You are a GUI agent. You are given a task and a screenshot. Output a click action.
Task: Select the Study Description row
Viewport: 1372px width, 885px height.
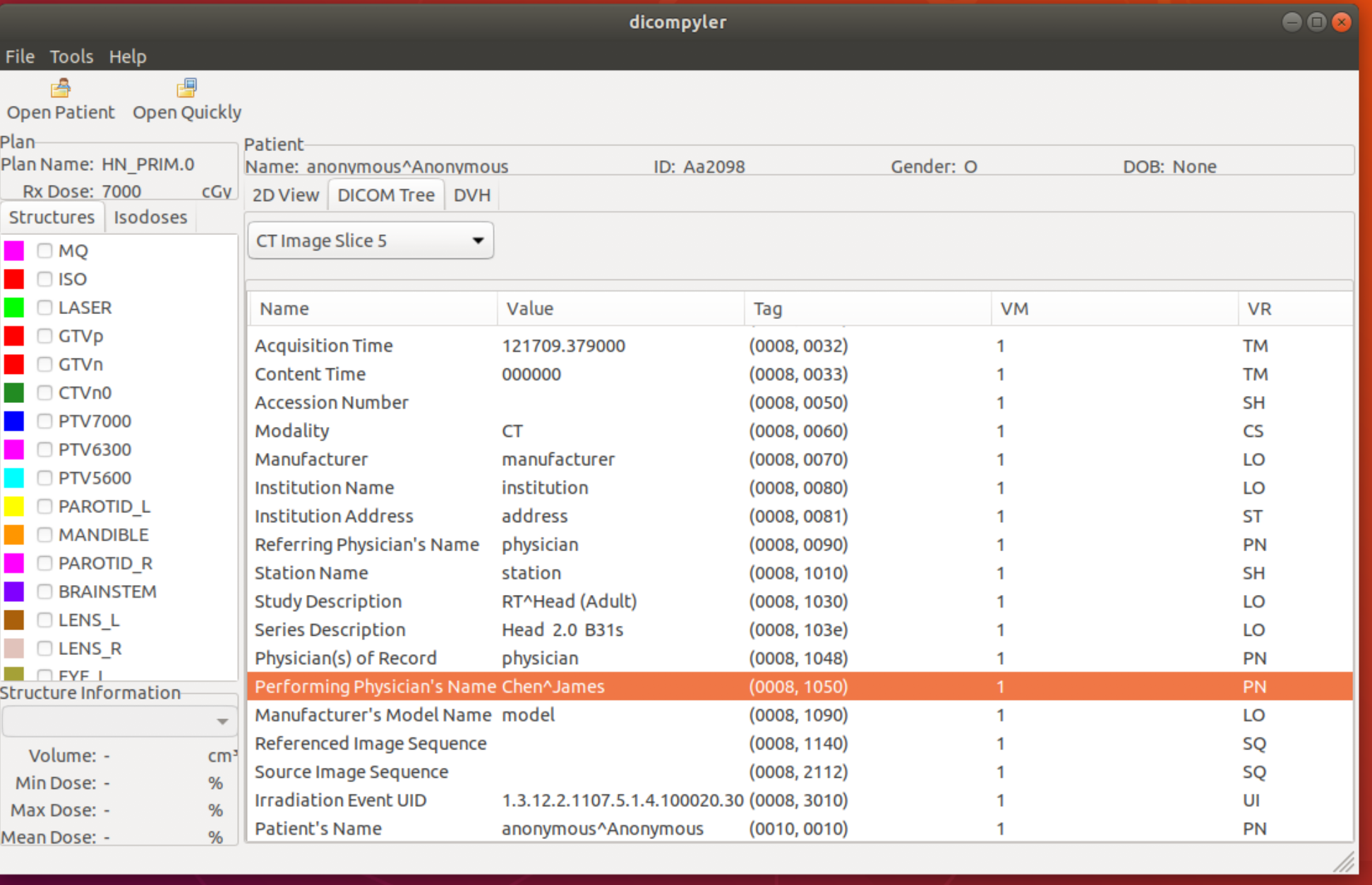tap(800, 601)
